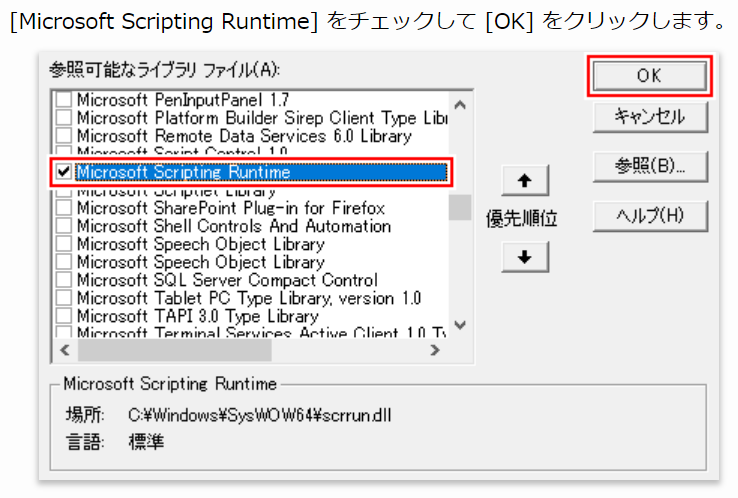
Task: Click the OK button
Action: [x=649, y=76]
